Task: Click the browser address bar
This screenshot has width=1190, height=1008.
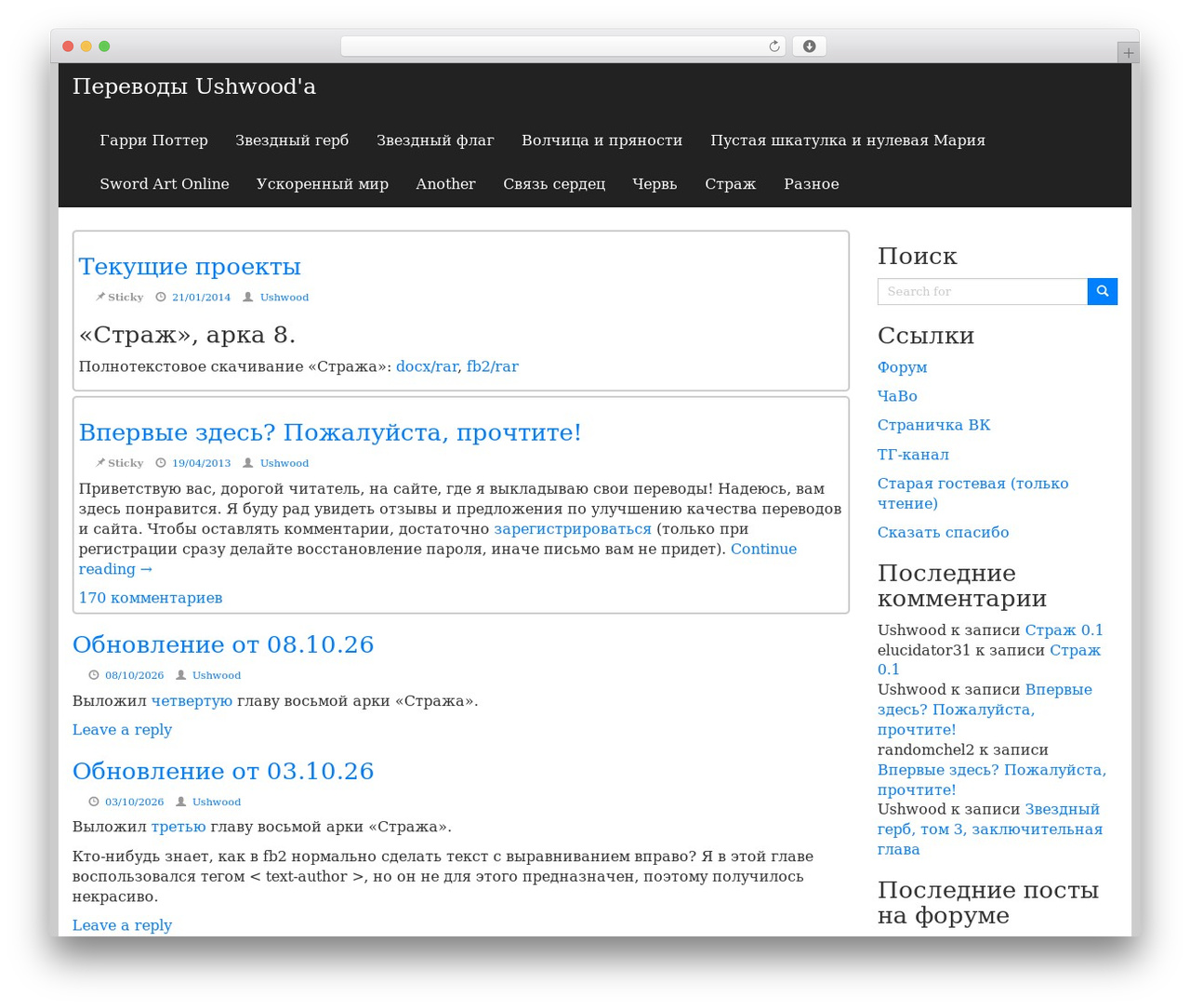Action: [563, 46]
